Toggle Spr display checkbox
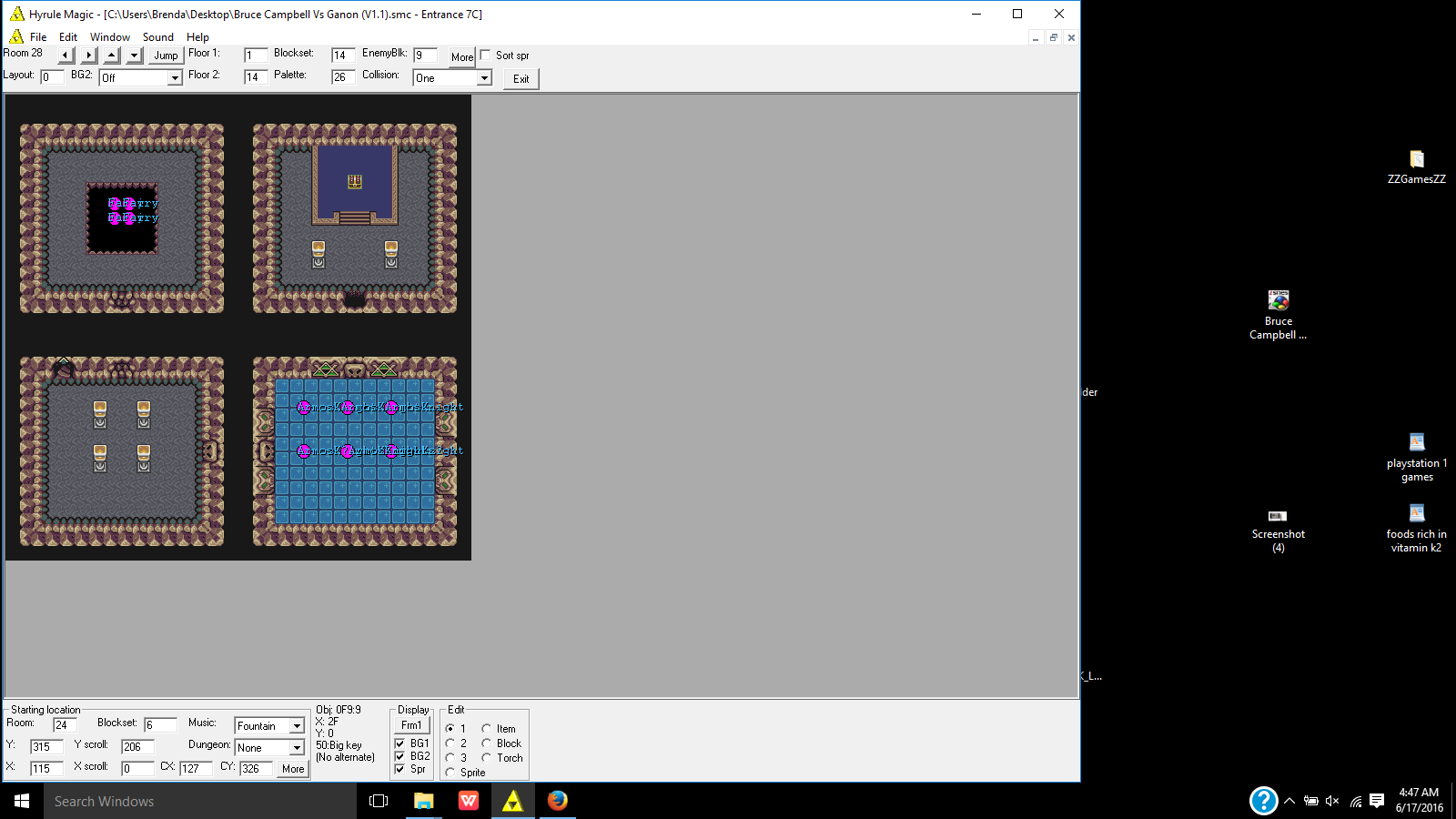The width and height of the screenshot is (1456, 819). (399, 769)
